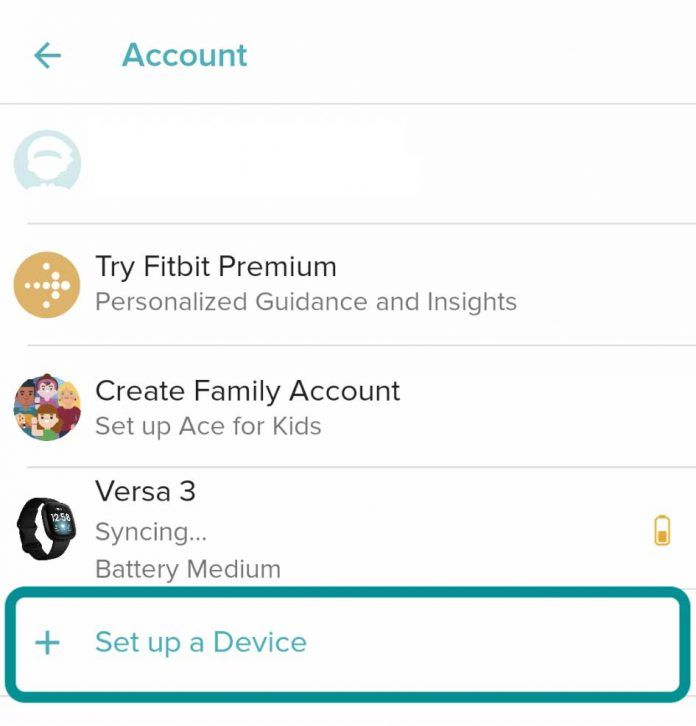The height and width of the screenshot is (726, 696).
Task: Open Create Family Account
Action: (x=348, y=406)
